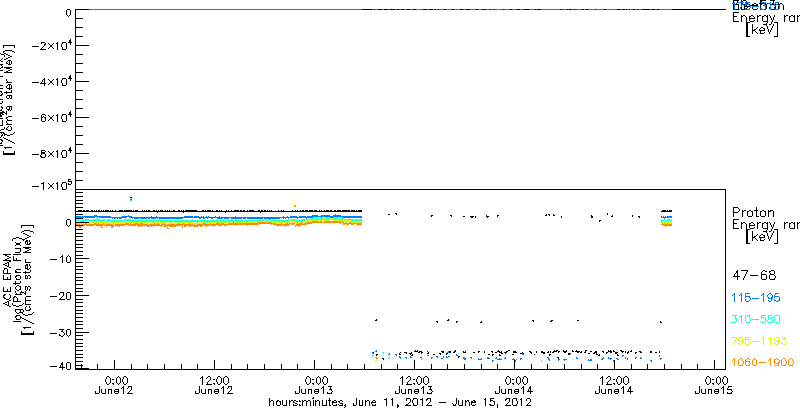Select the -1×10^5 axis tick value
The width and height of the screenshot is (800, 410).
[51, 186]
